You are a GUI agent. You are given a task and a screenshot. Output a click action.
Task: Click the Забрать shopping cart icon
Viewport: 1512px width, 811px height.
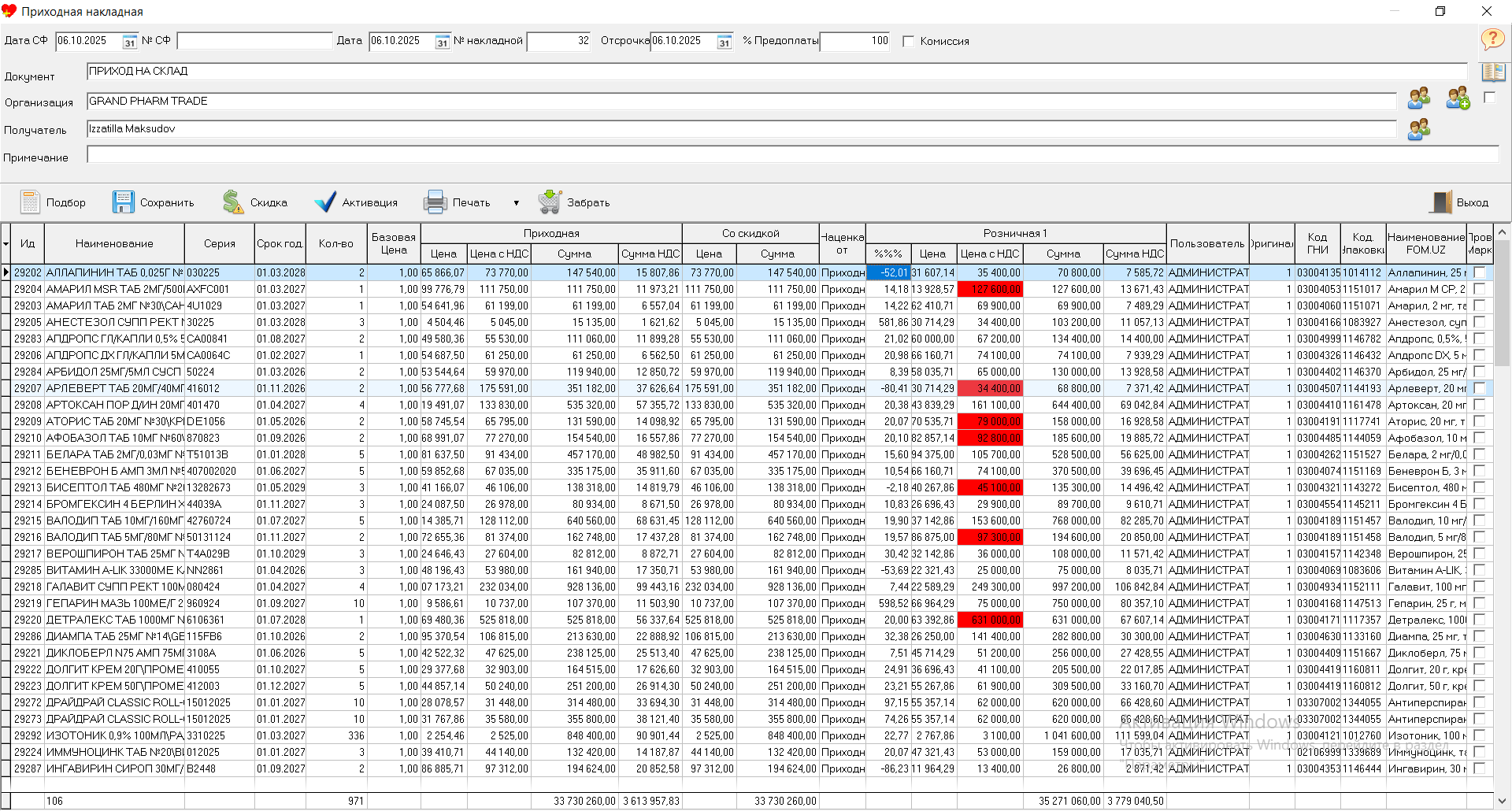550,202
